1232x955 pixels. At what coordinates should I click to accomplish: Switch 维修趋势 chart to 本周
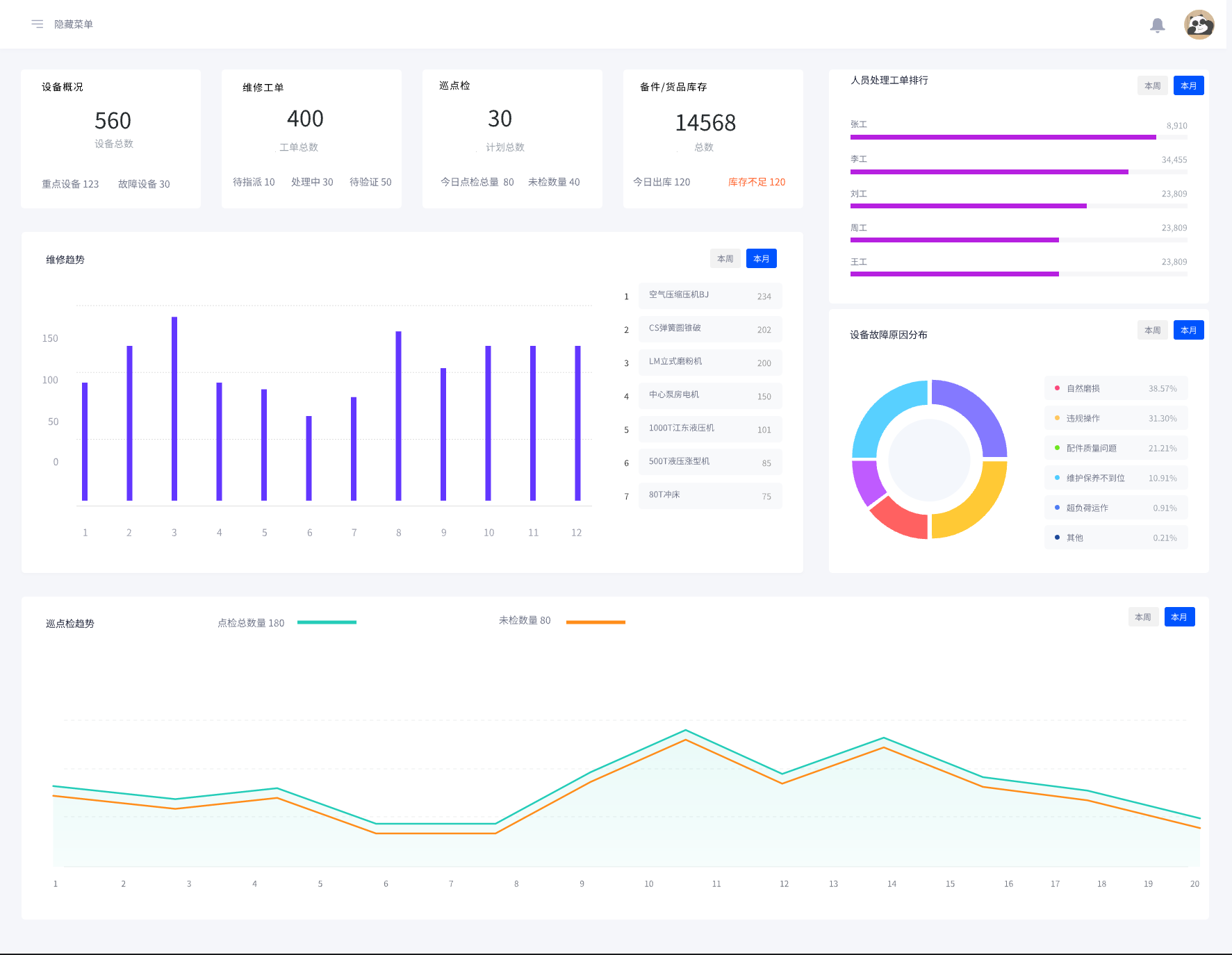(725, 258)
